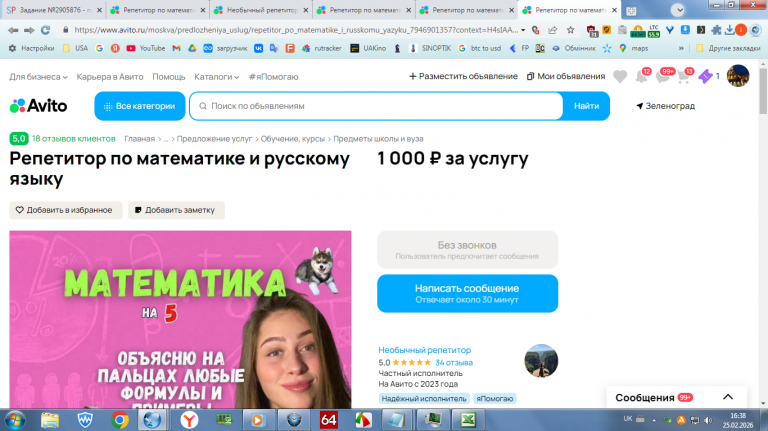Open the Gmail bookmark icon
768x431 pixels.
tap(177, 48)
